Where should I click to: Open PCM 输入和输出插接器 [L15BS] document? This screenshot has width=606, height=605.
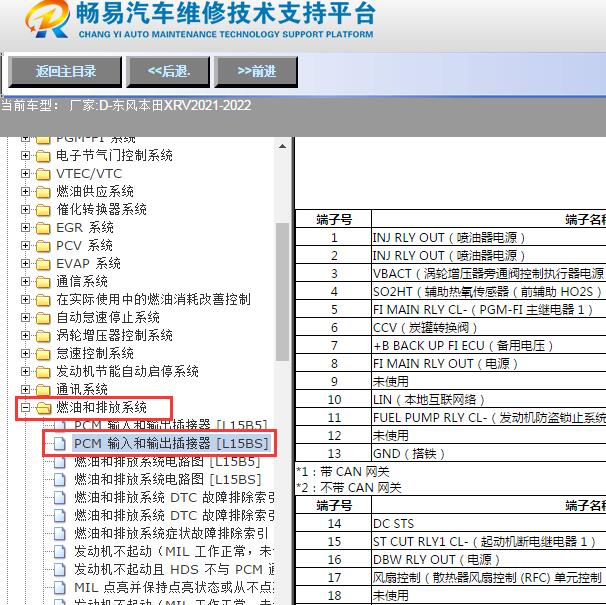click(x=171, y=443)
